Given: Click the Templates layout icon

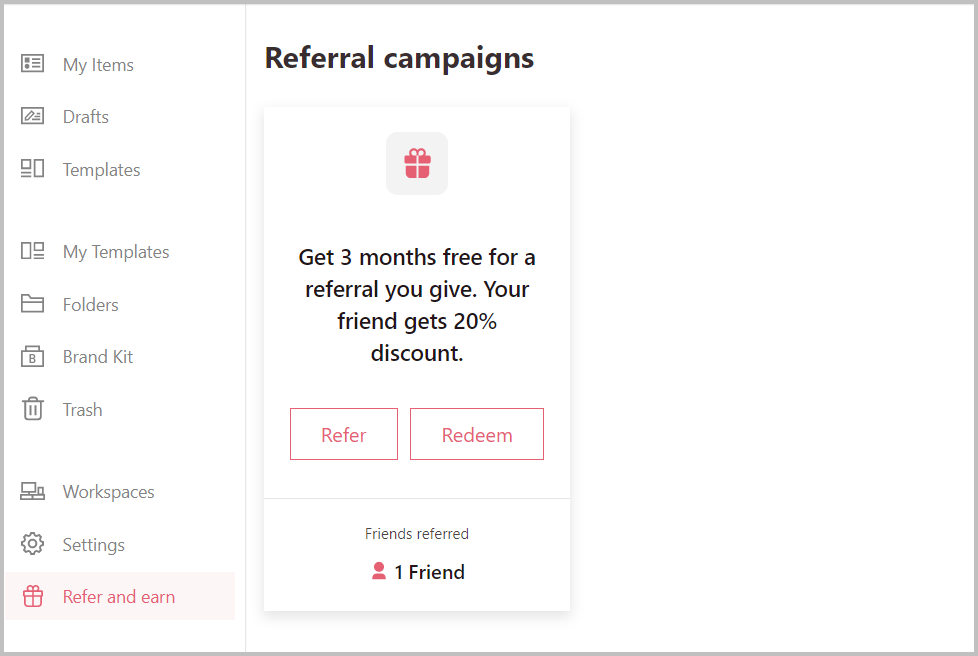Looking at the screenshot, I should (x=33, y=169).
